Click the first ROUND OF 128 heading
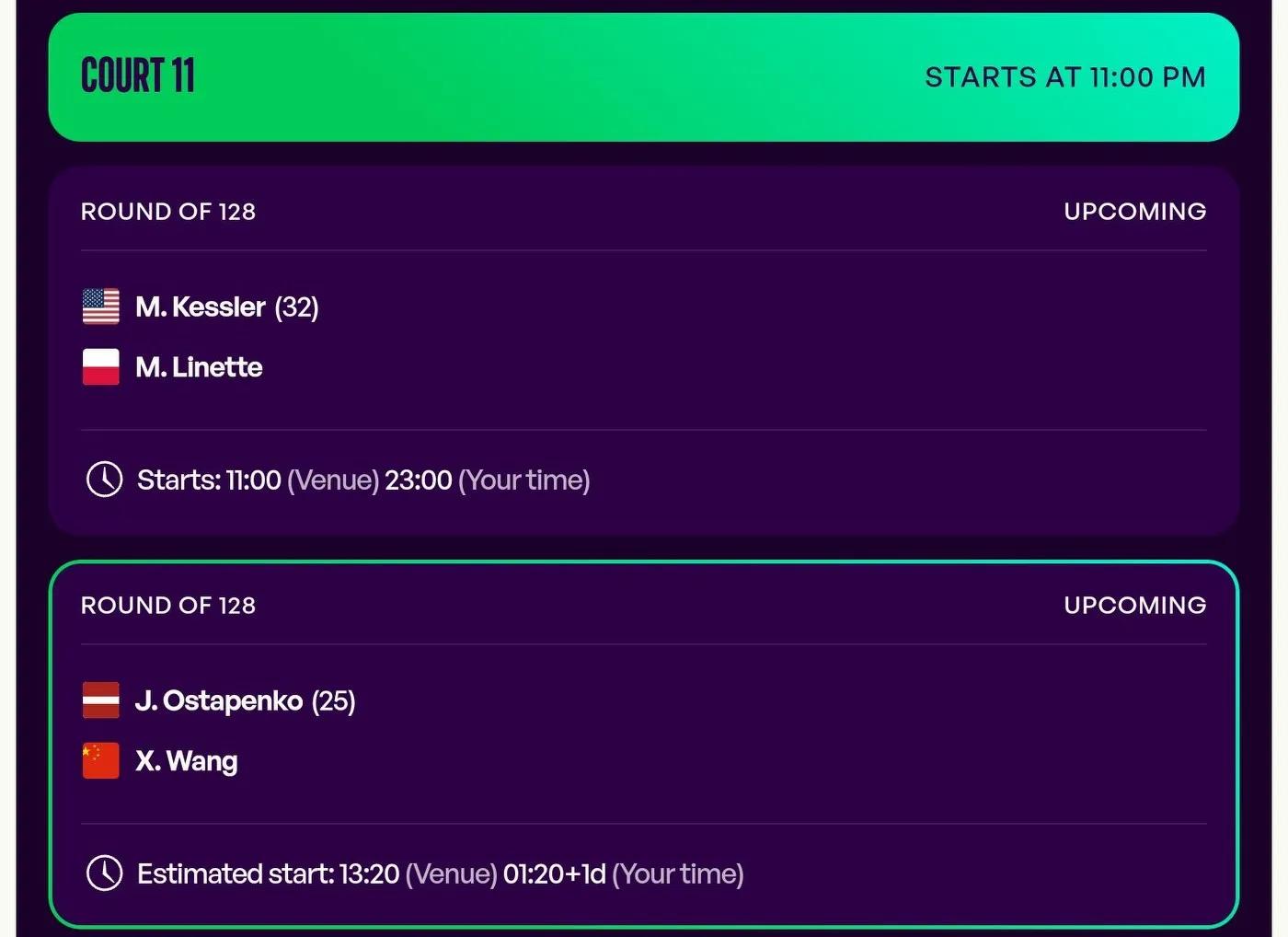 point(168,212)
